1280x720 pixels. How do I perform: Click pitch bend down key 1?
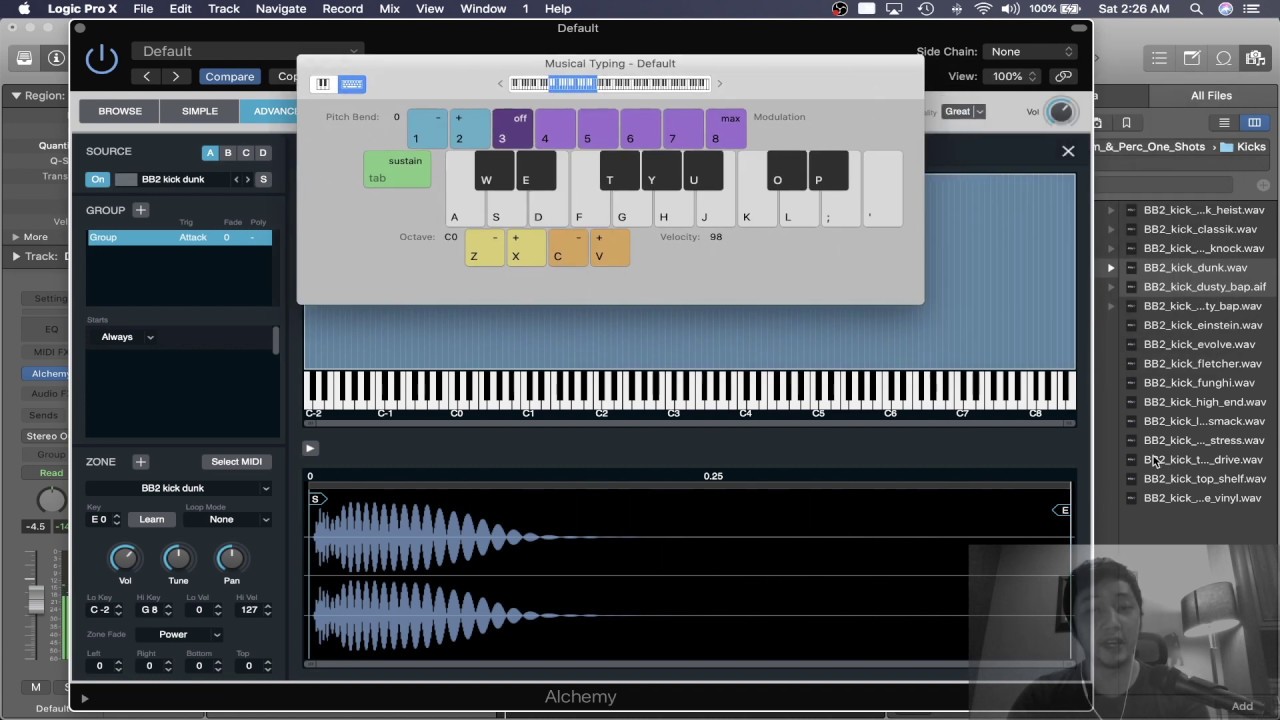coord(427,129)
